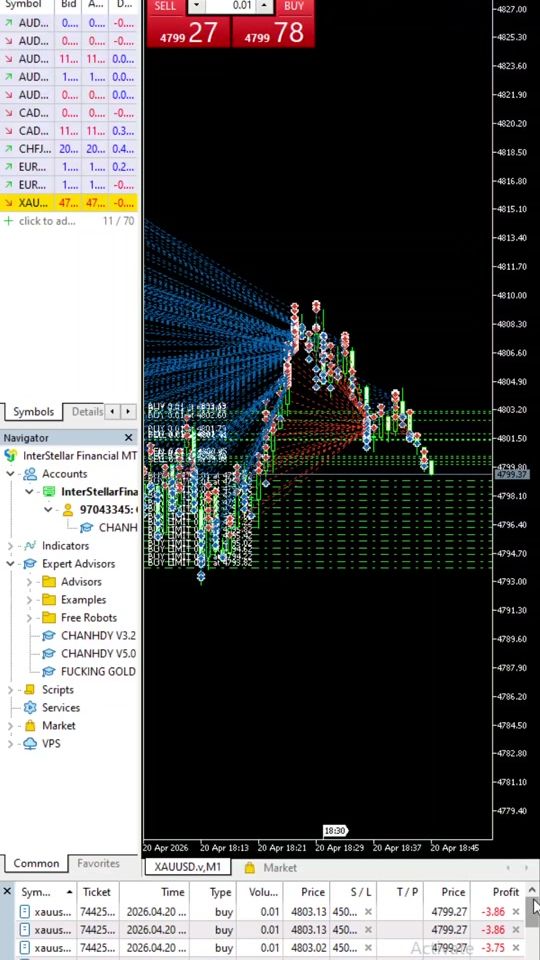Open the Details tab
540x960 pixels.
87,411
